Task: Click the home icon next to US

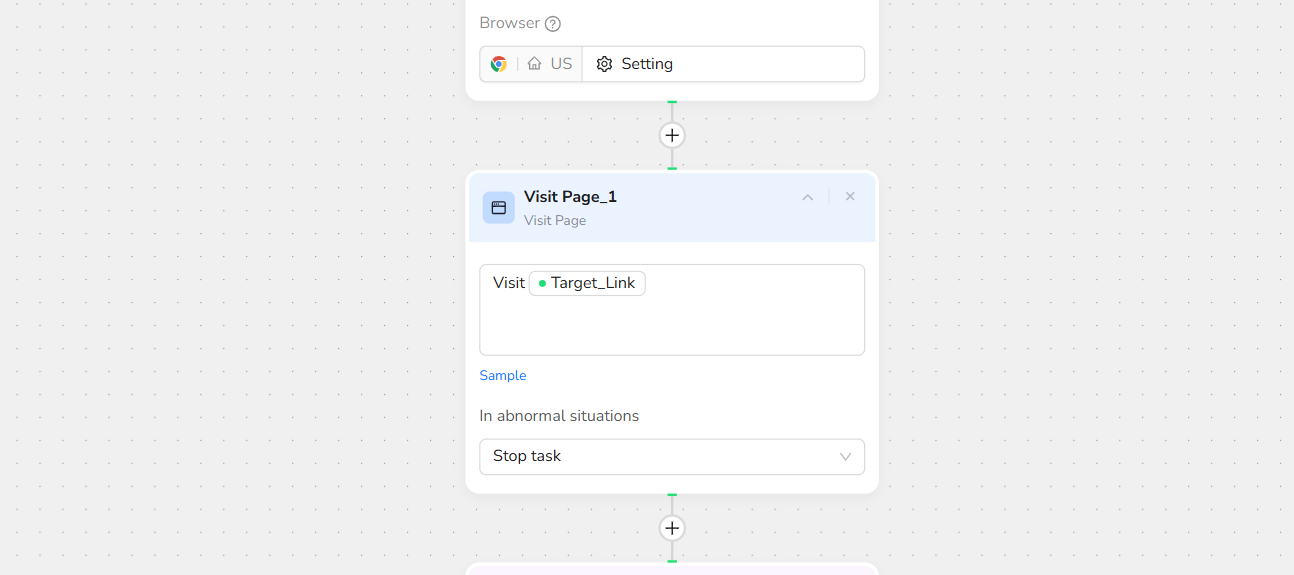Action: [535, 64]
